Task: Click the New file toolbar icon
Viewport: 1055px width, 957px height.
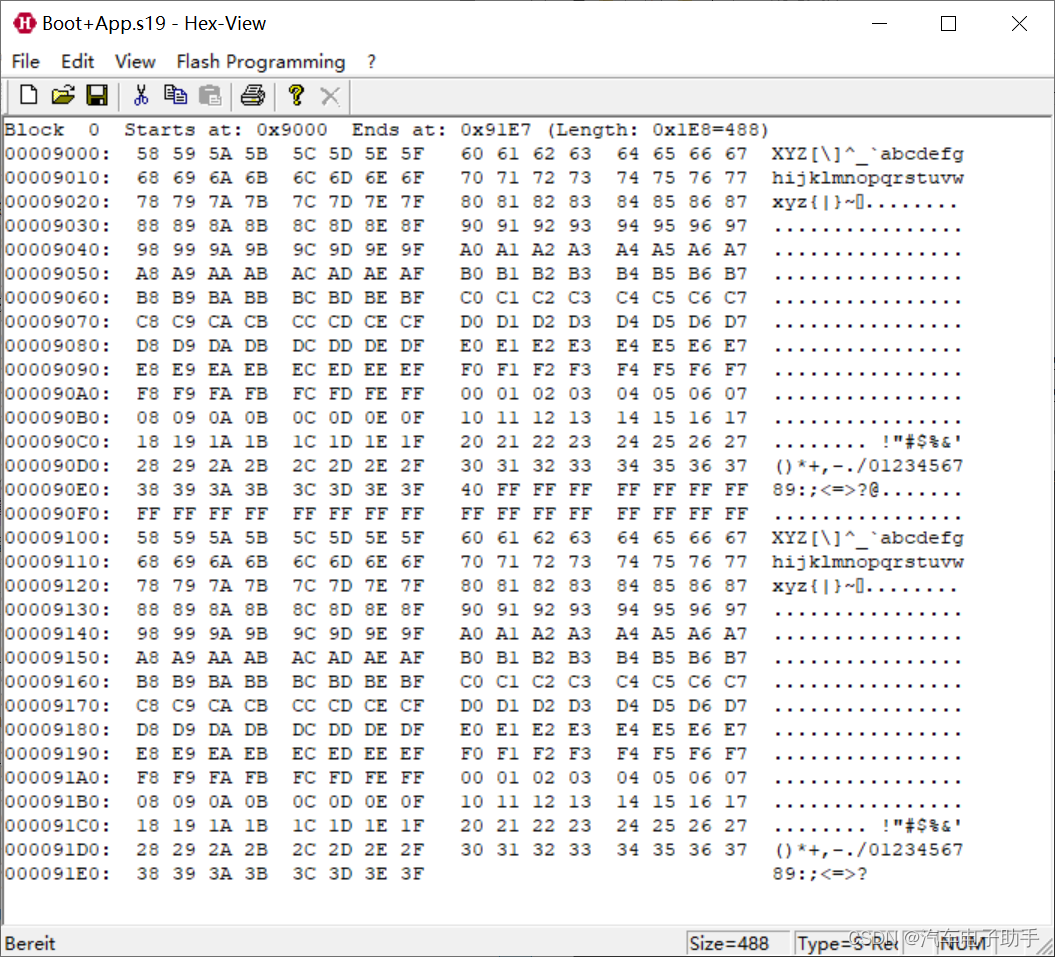Action: coord(28,96)
